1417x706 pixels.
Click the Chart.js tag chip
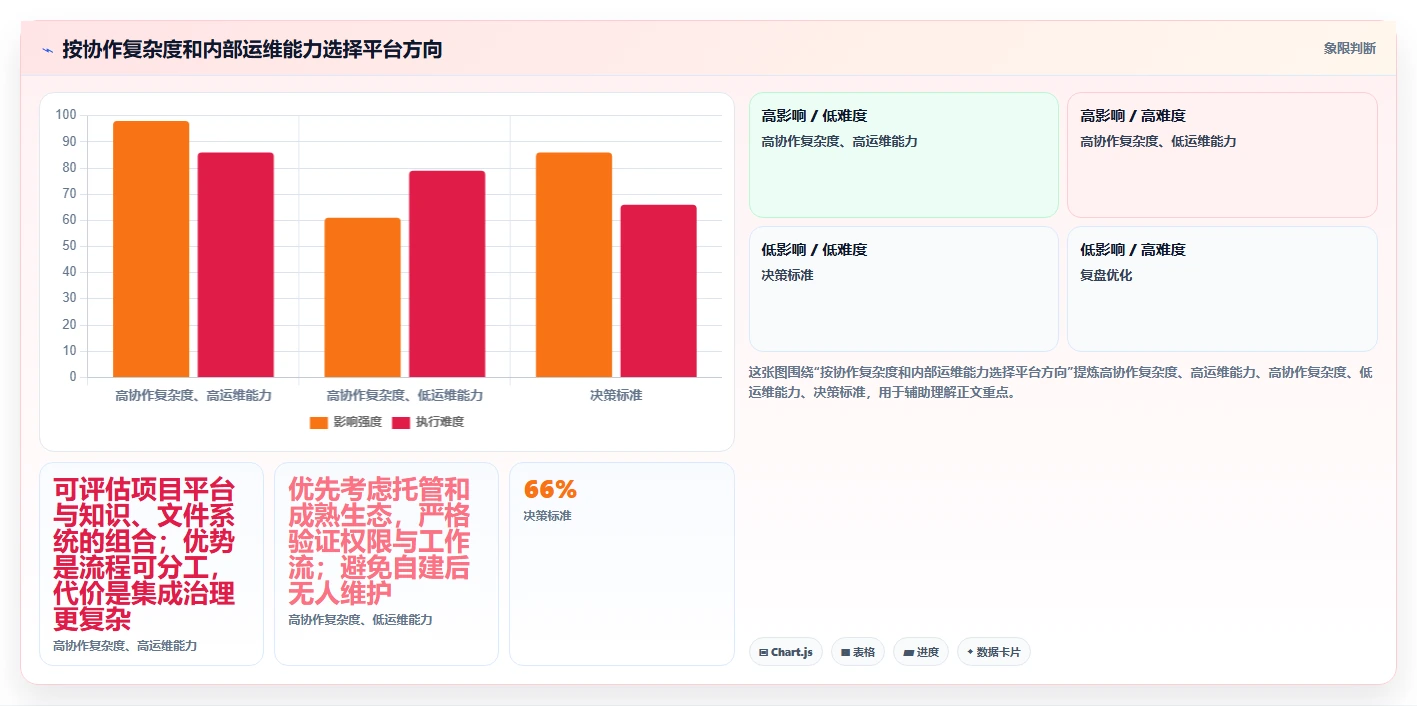786,652
